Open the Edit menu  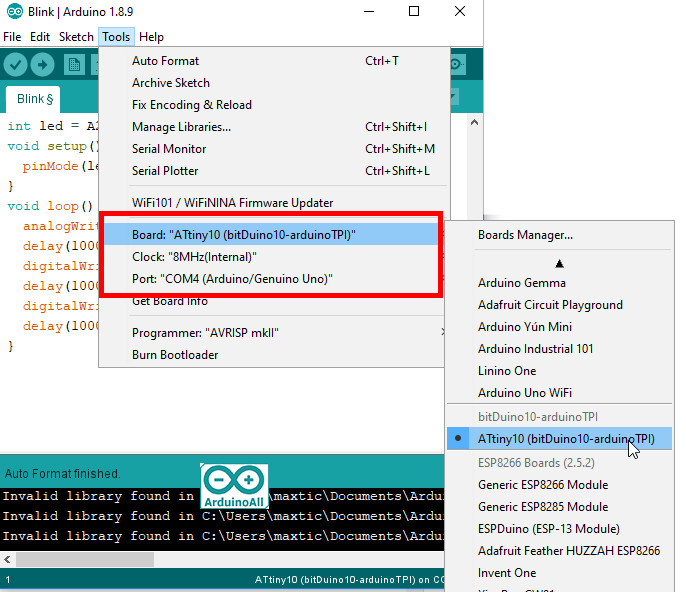coord(40,37)
